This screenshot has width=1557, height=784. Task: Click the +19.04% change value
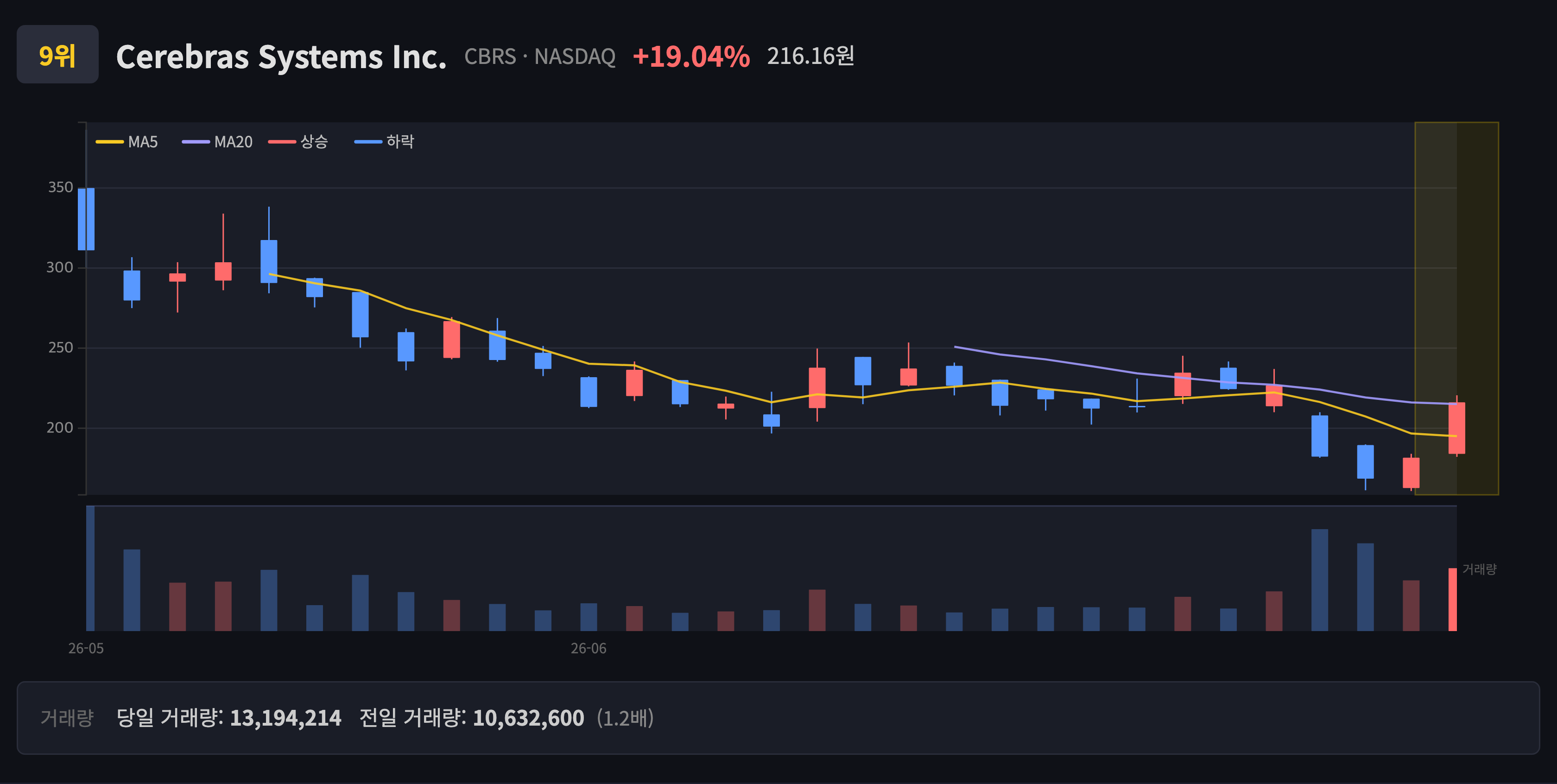(x=691, y=56)
